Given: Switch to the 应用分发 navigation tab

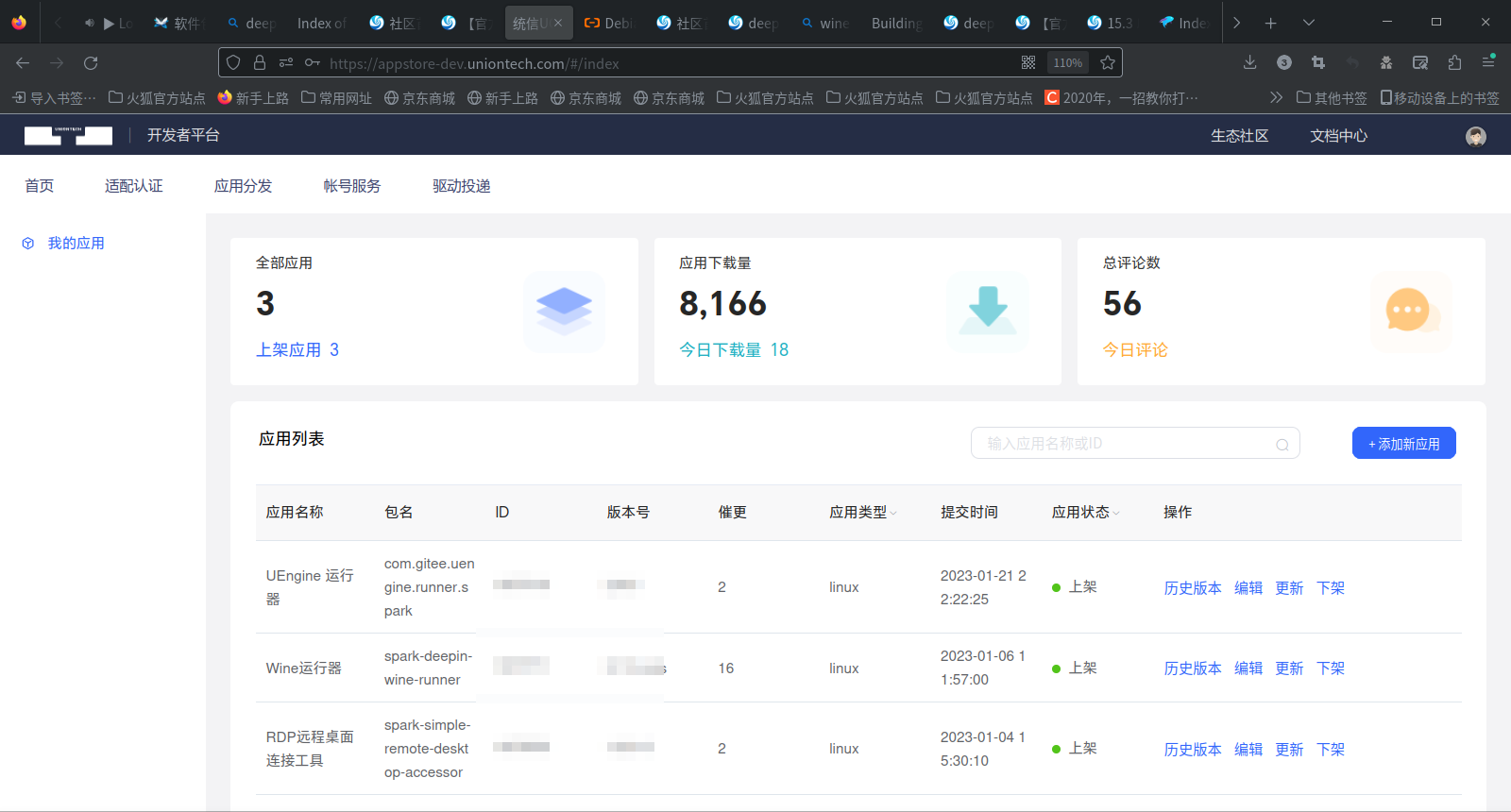Looking at the screenshot, I should coord(243,186).
